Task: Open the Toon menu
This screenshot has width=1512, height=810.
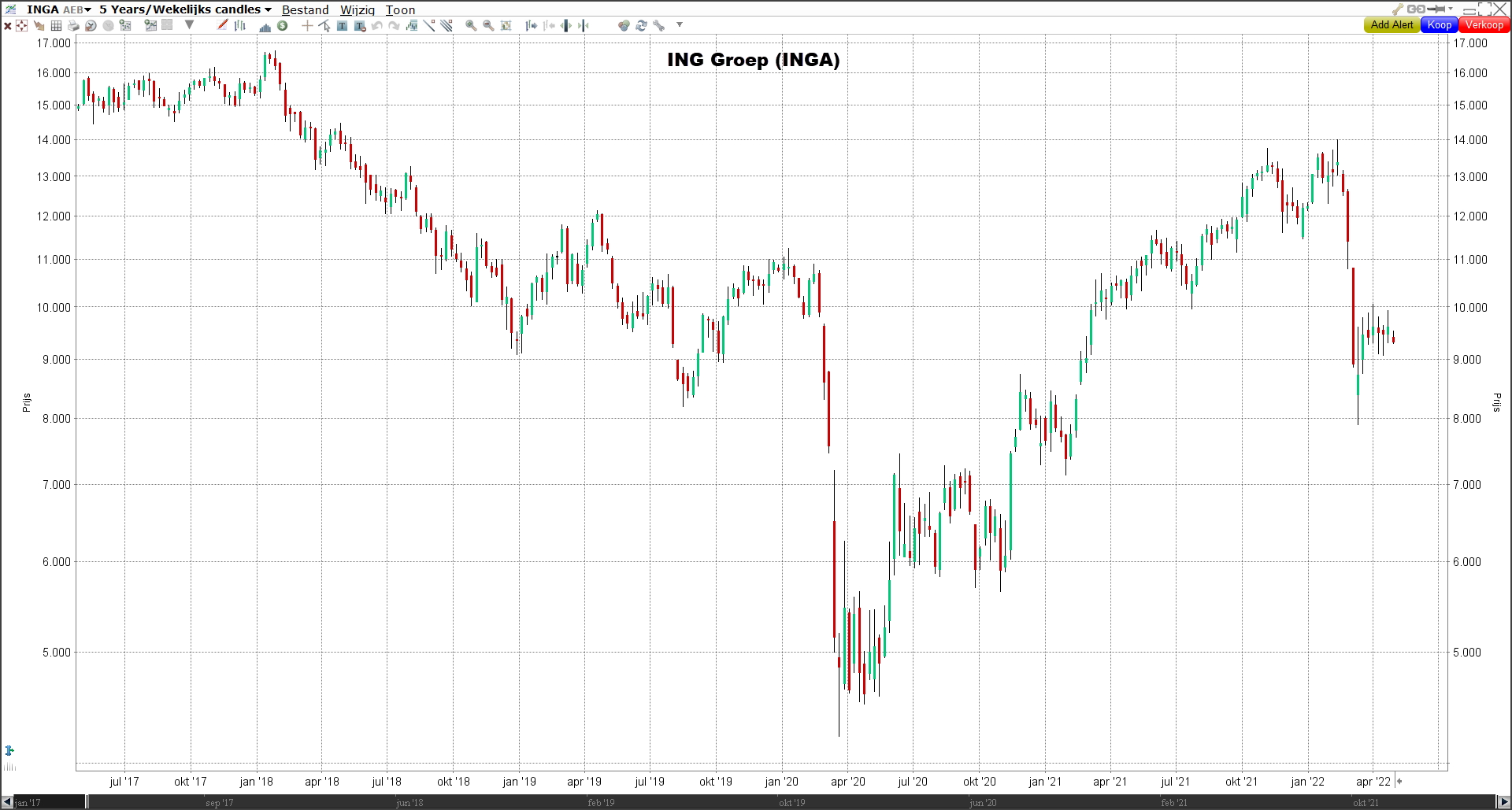Action: pyautogui.click(x=400, y=9)
